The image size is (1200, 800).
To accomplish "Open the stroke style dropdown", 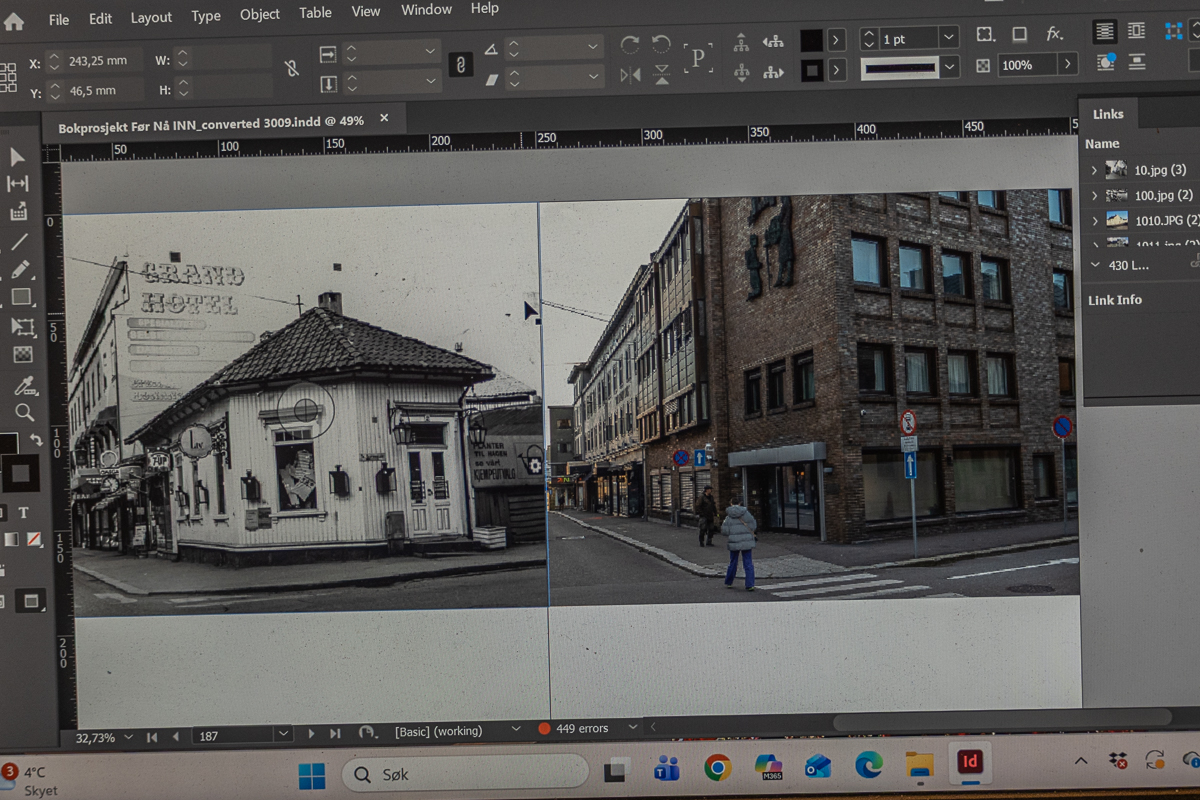I will (x=950, y=67).
